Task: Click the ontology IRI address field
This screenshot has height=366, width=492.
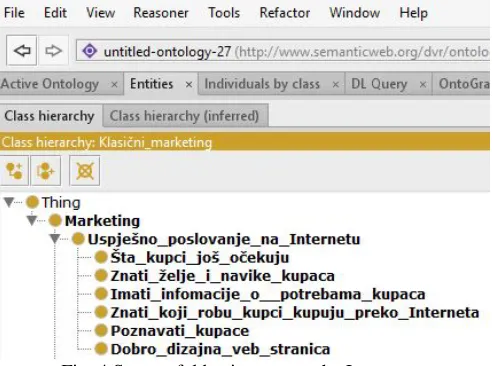Action: pyautogui.click(x=283, y=51)
